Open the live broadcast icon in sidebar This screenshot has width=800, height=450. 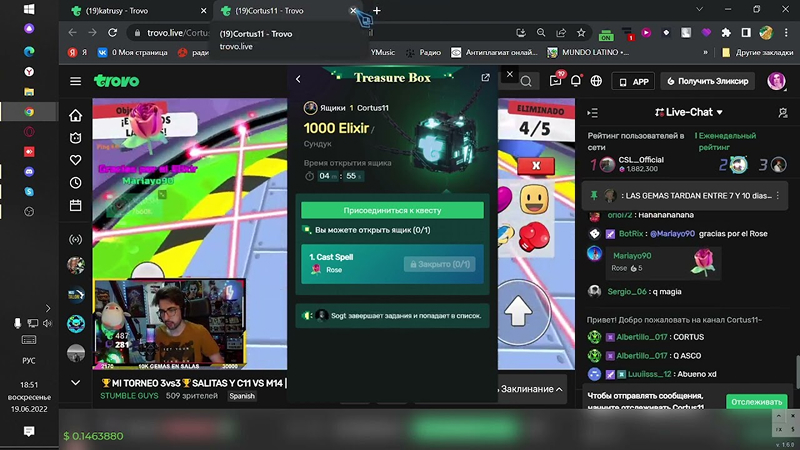(x=76, y=239)
